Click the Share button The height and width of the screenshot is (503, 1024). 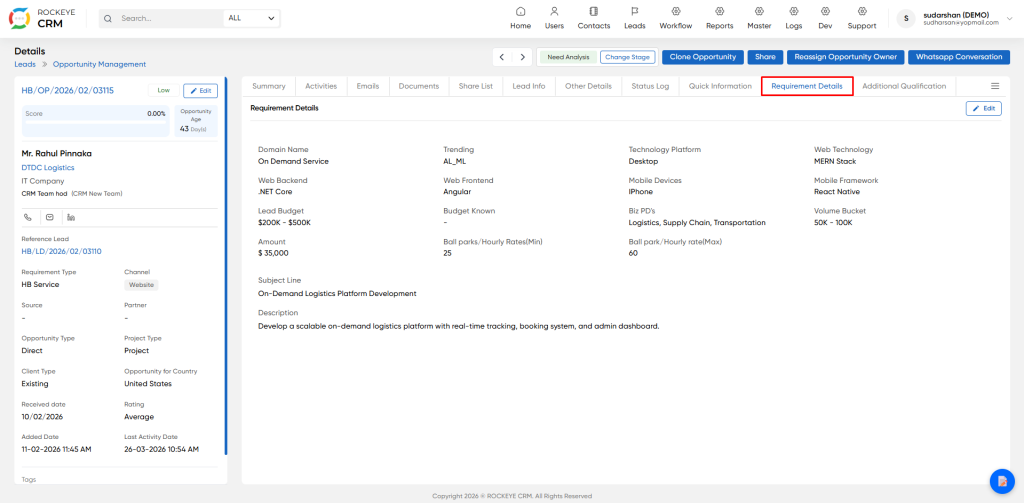(765, 57)
